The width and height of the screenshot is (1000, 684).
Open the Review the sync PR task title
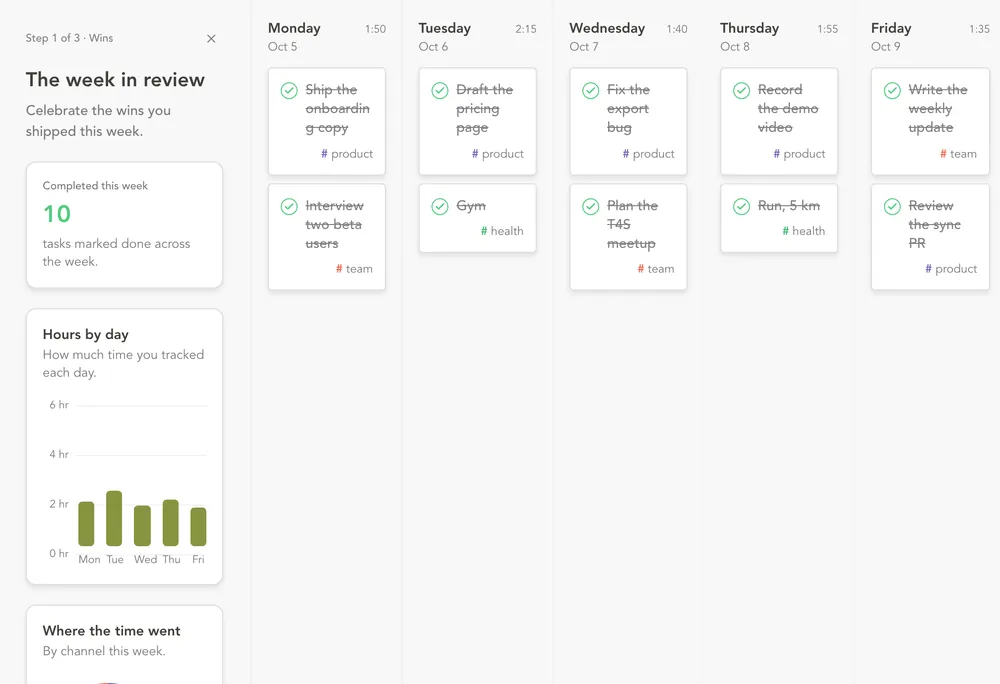934,224
